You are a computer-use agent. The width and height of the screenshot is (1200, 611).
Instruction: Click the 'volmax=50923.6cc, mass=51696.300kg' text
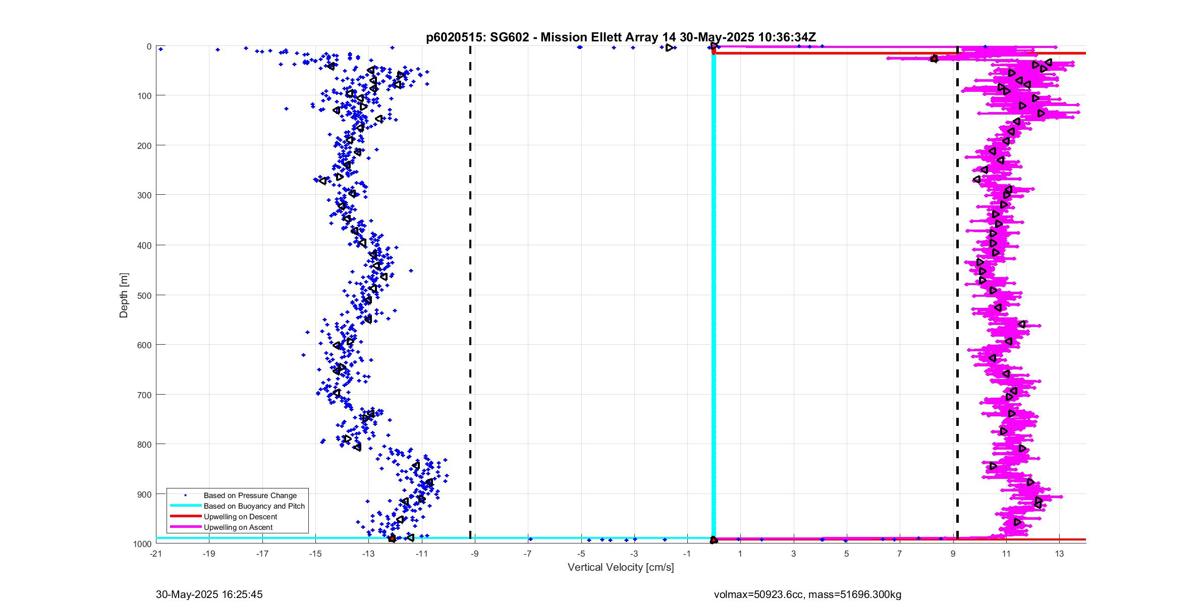coord(807,594)
